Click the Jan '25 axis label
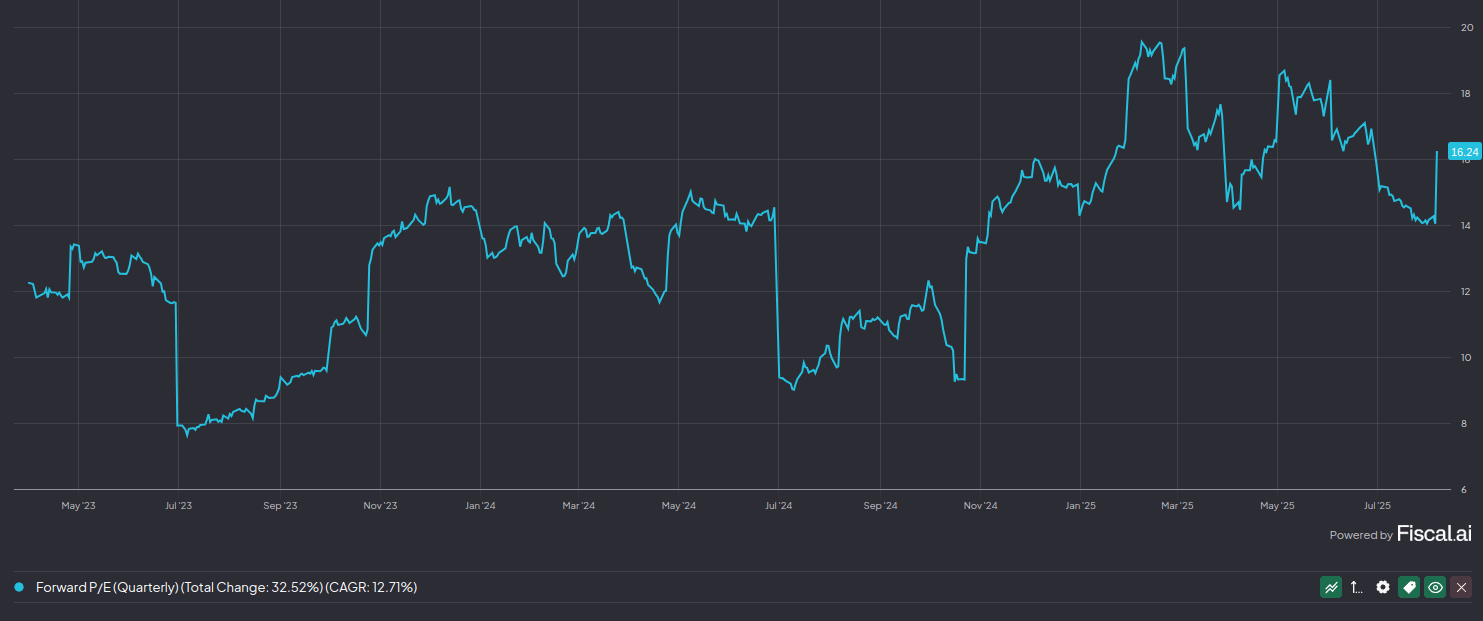Viewport: 1483px width, 621px height. coord(1080,506)
